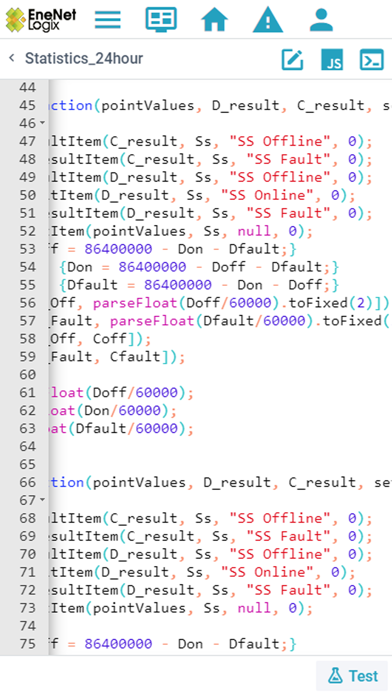Click pointValues parameter on line 66

coord(139,482)
